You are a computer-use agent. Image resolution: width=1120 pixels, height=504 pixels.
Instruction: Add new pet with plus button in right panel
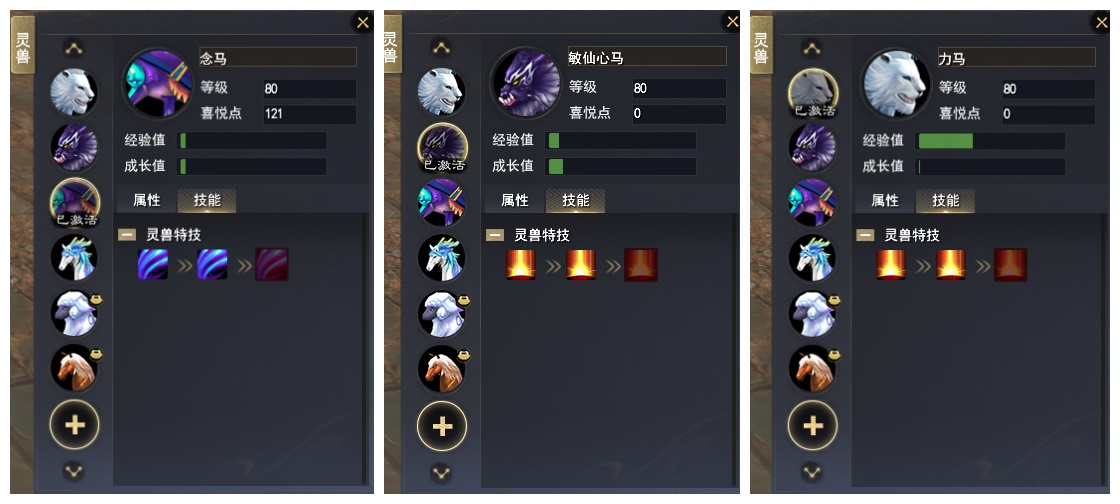(x=813, y=425)
